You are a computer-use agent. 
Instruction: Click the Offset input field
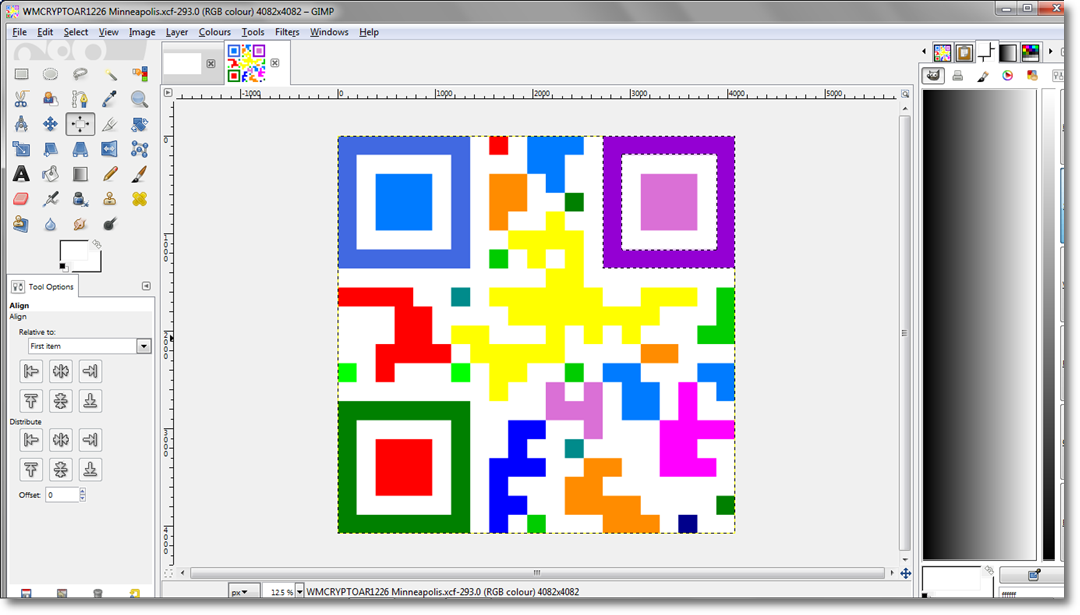tap(62, 494)
